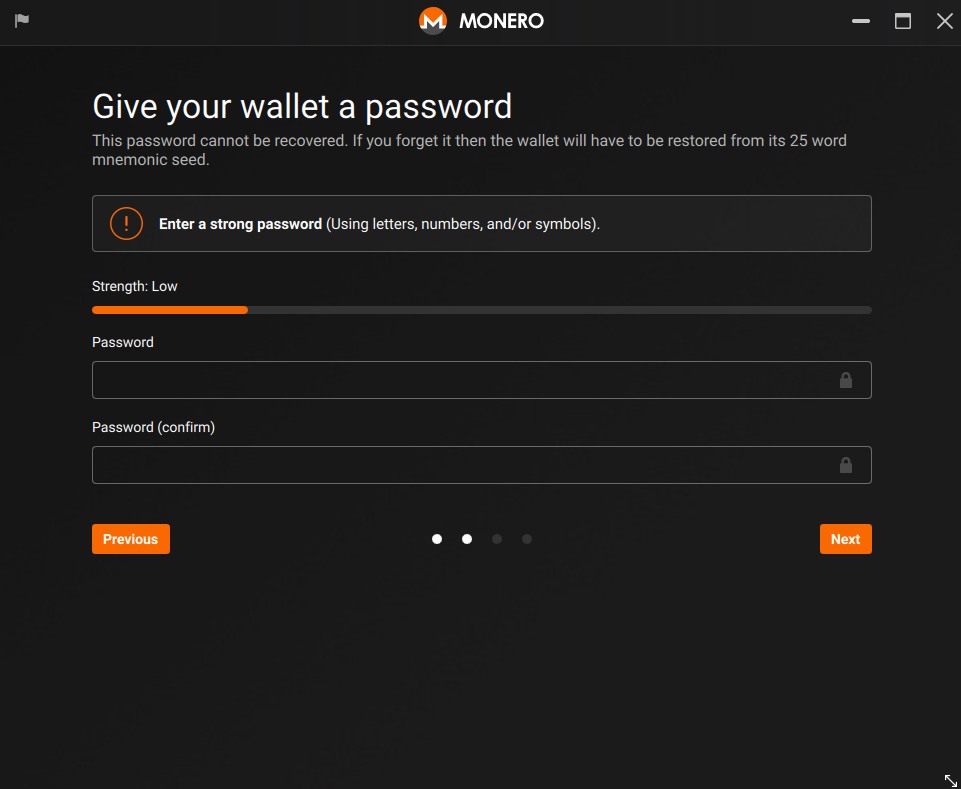961x789 pixels.
Task: Select the fourth wizard step dot
Action: (527, 539)
